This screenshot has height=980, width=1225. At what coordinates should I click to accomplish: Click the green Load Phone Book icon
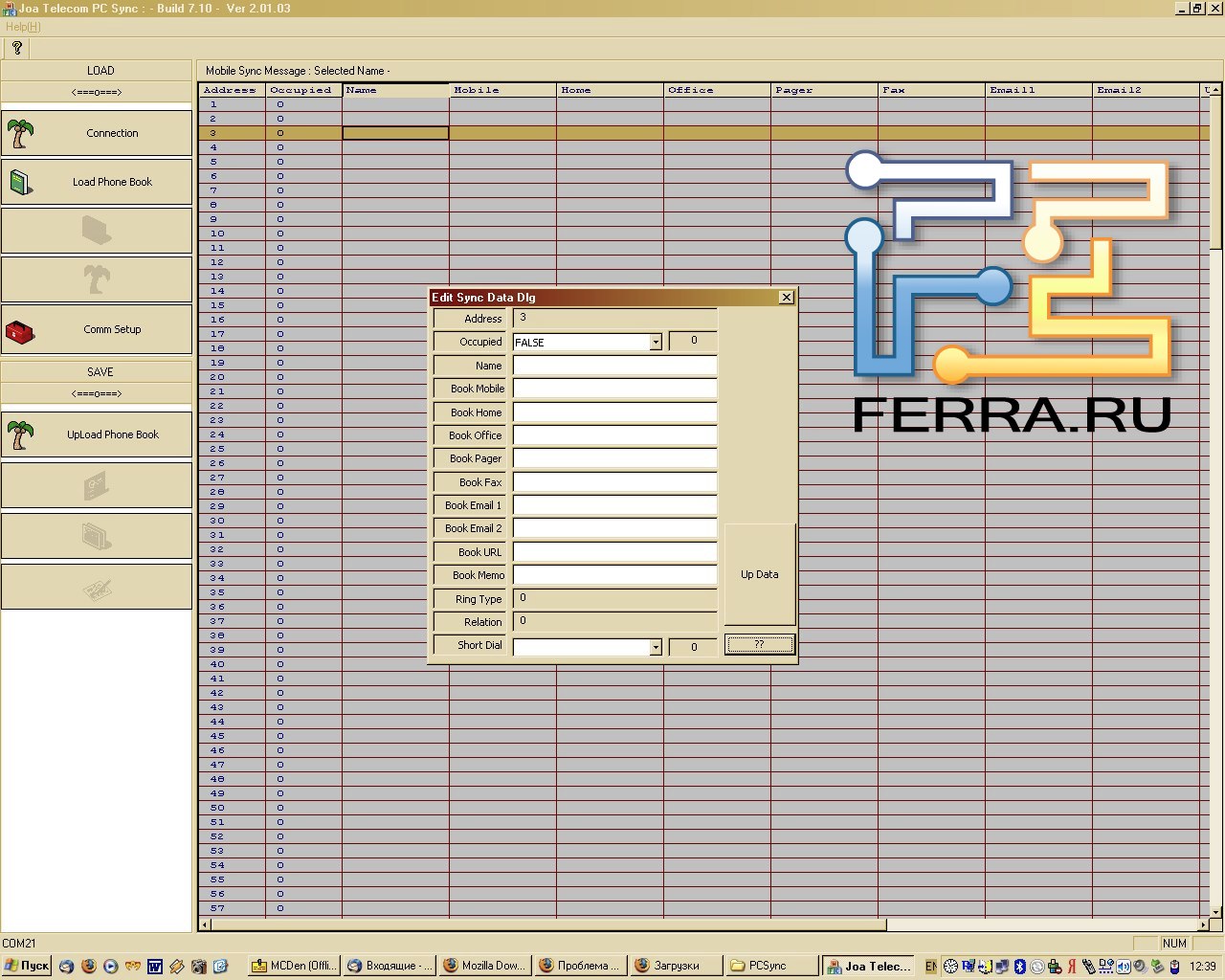[x=21, y=182]
